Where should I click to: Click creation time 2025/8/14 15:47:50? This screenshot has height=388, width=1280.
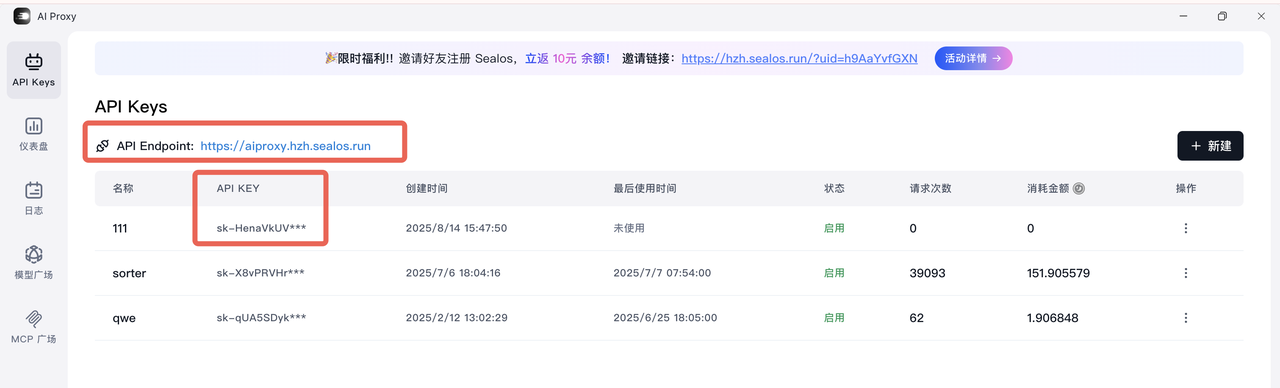[457, 228]
